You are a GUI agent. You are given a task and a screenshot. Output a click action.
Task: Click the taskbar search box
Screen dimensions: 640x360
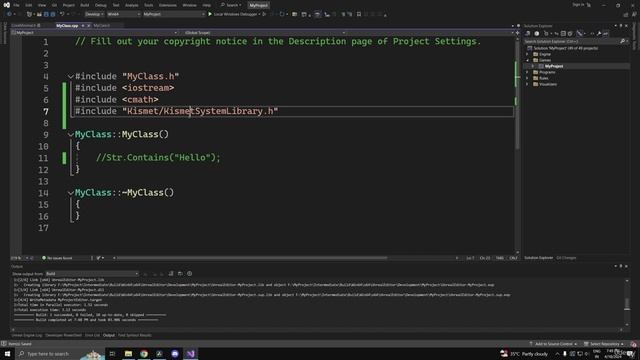[x=60, y=353]
